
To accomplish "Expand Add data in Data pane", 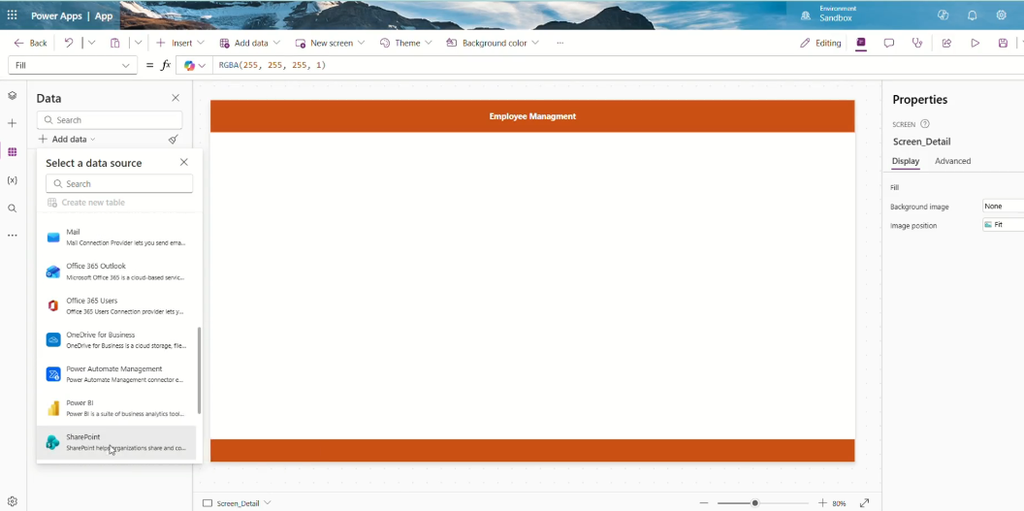I will point(67,139).
